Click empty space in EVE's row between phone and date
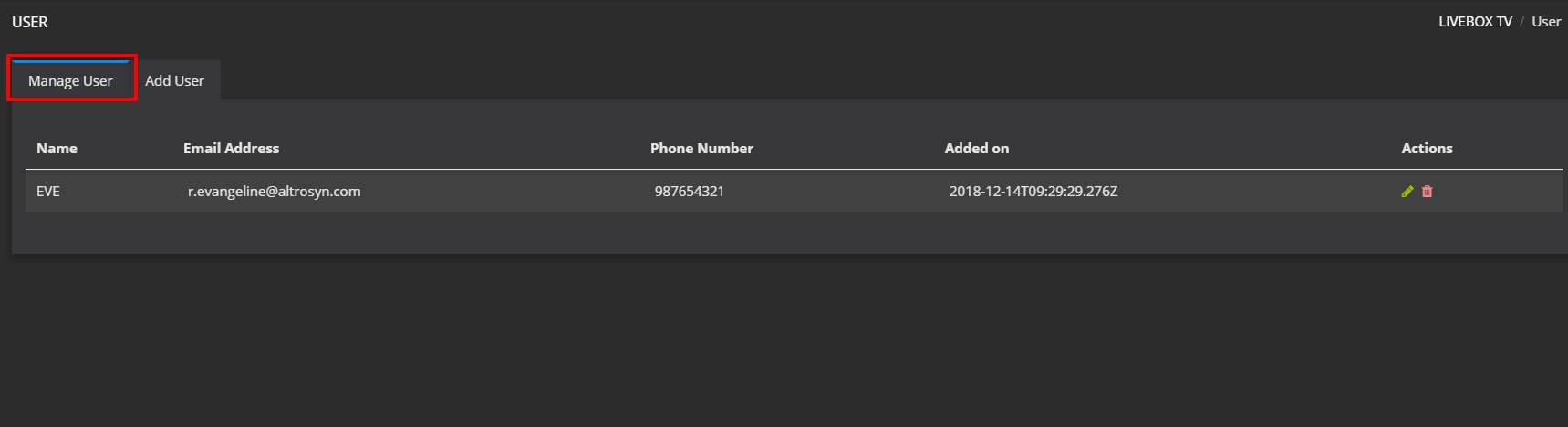 tap(835, 192)
